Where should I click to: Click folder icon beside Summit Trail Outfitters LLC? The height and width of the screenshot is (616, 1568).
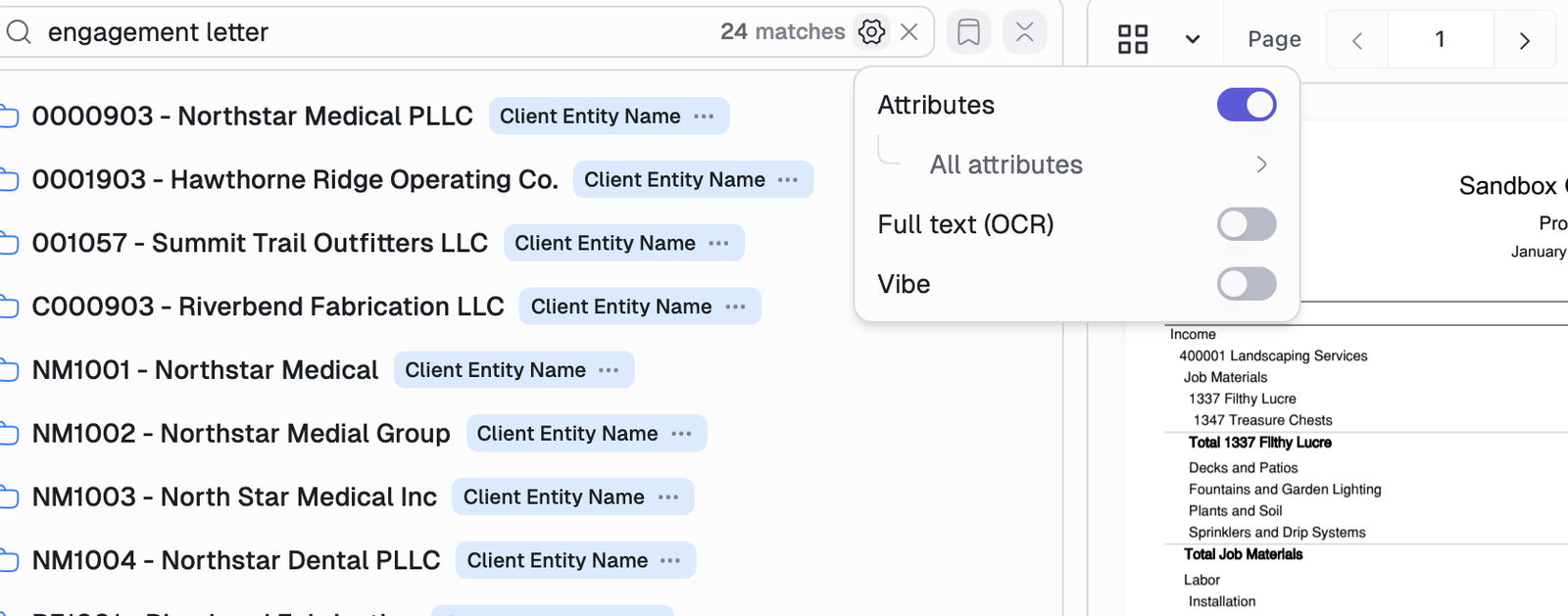[9, 244]
